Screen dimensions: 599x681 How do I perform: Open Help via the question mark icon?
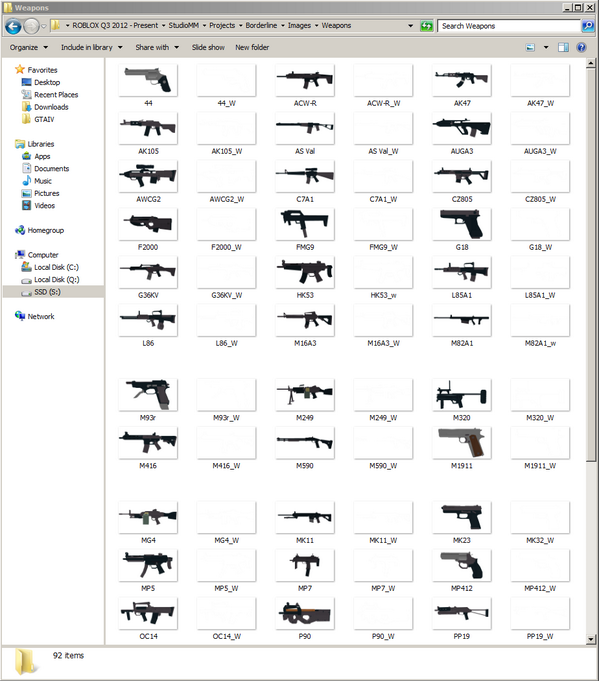(x=582, y=47)
